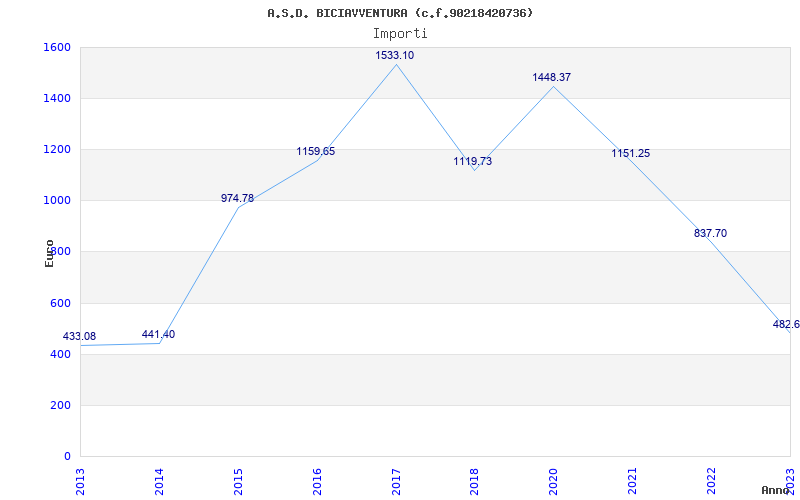Select the 837.70 value label
Screen dimensions: 800x500
710,233
